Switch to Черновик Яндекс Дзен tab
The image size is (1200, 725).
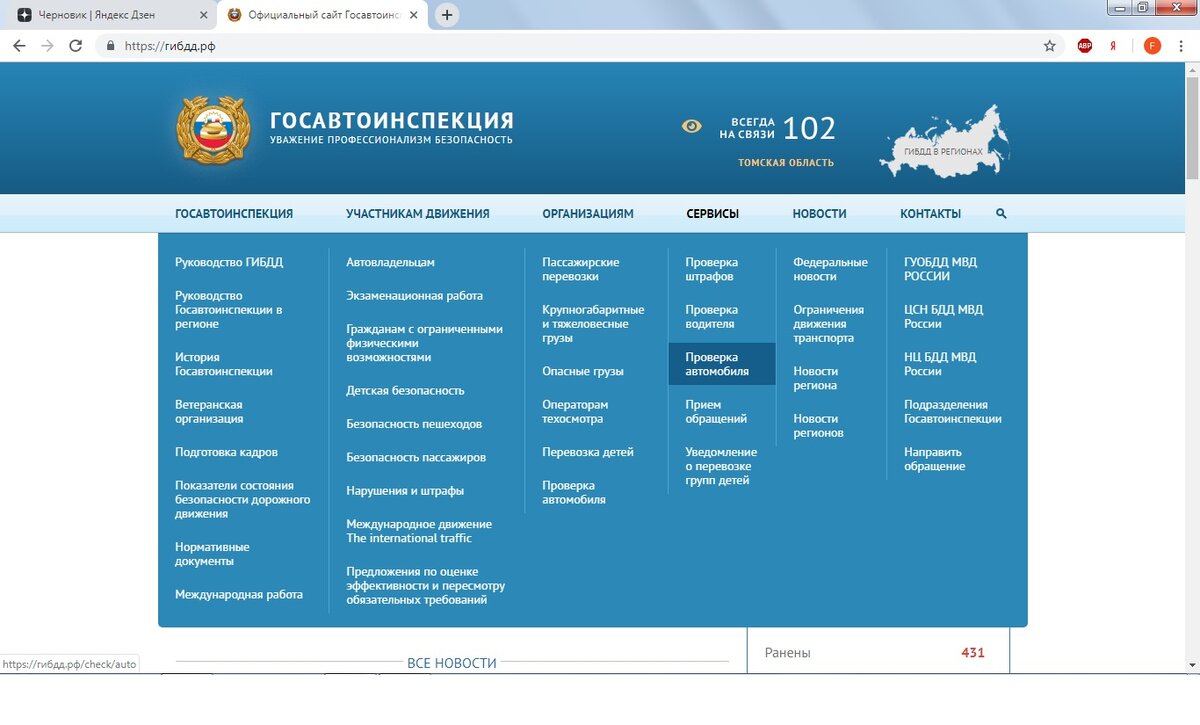point(109,16)
